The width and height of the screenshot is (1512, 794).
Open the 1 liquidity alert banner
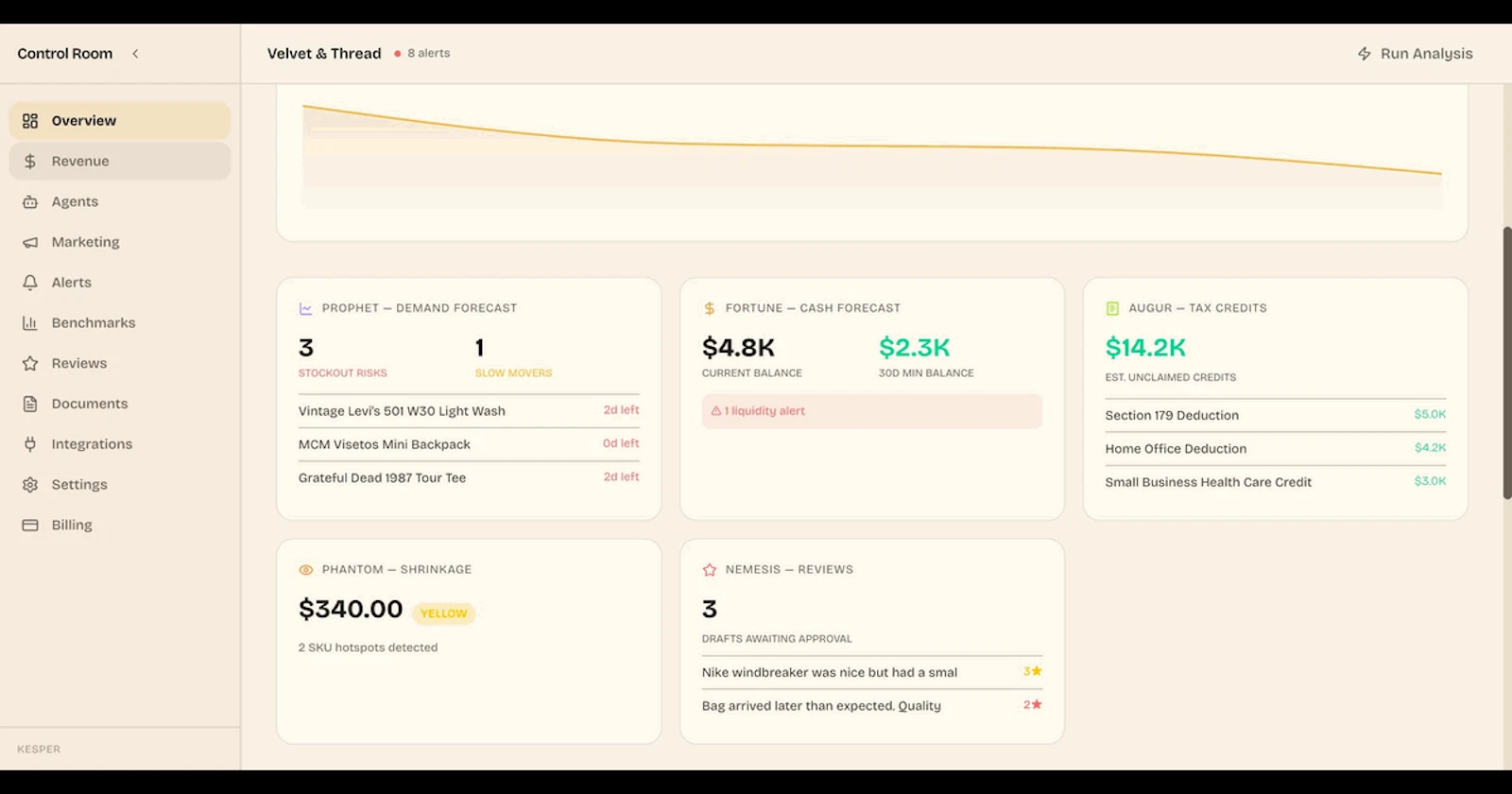(x=871, y=411)
